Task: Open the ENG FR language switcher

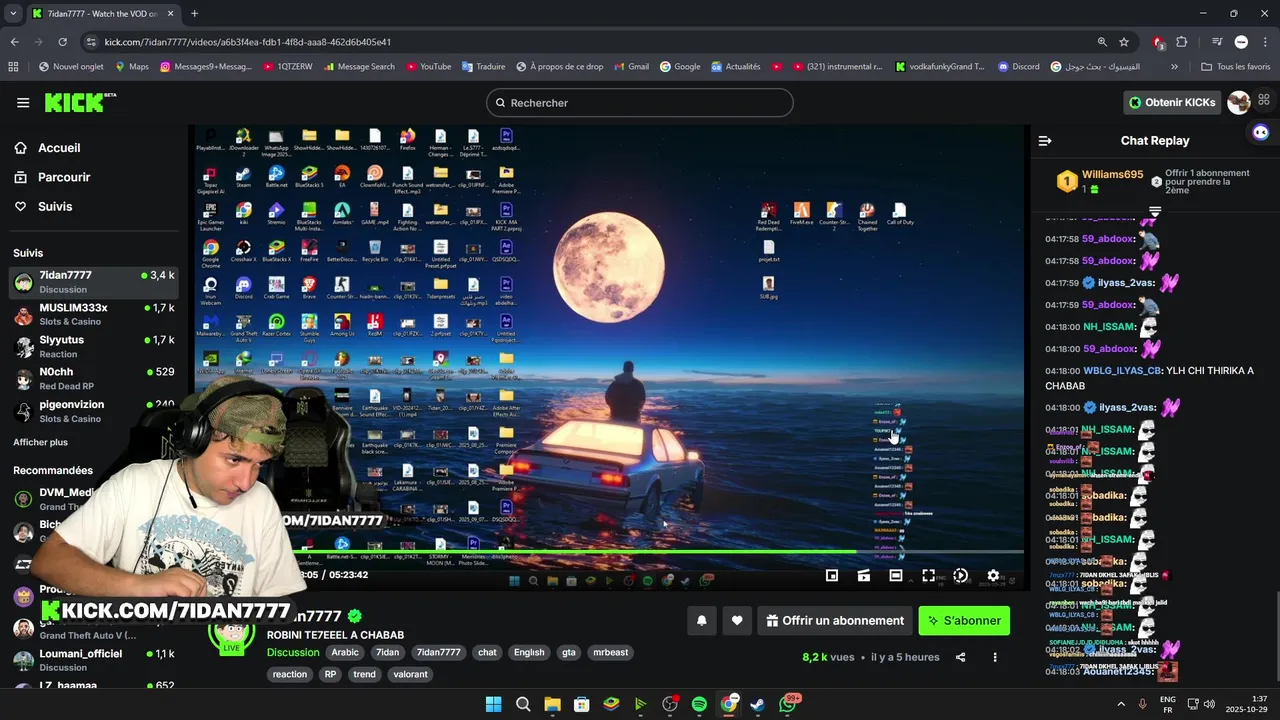Action: click(1167, 704)
